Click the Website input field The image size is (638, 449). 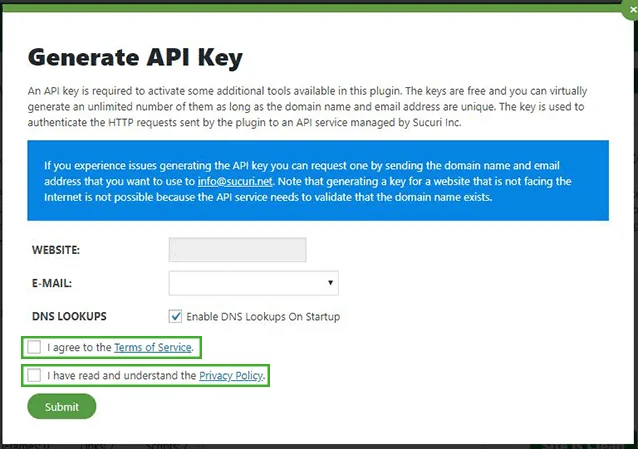click(x=237, y=250)
